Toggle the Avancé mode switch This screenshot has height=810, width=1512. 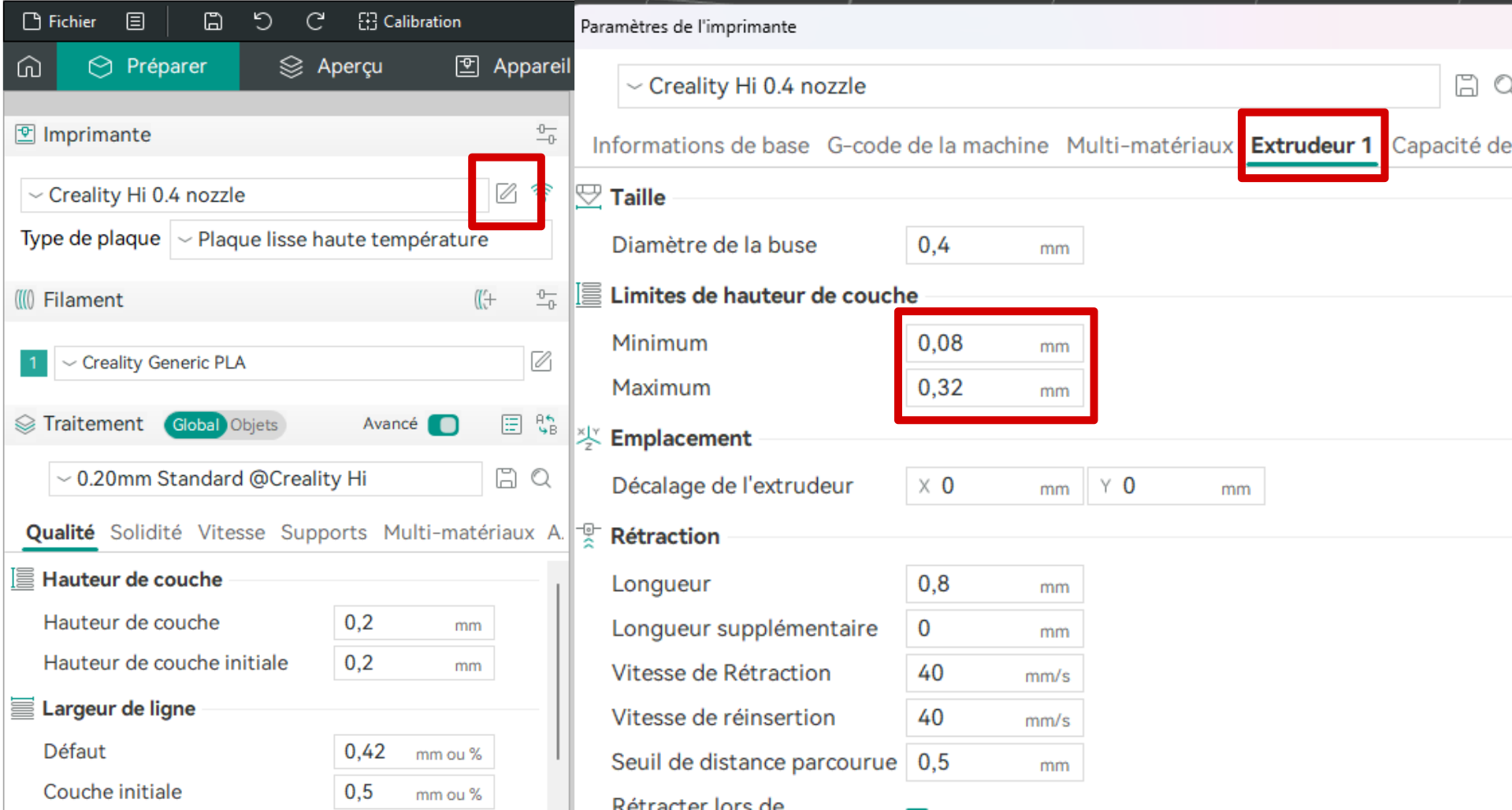coord(444,425)
